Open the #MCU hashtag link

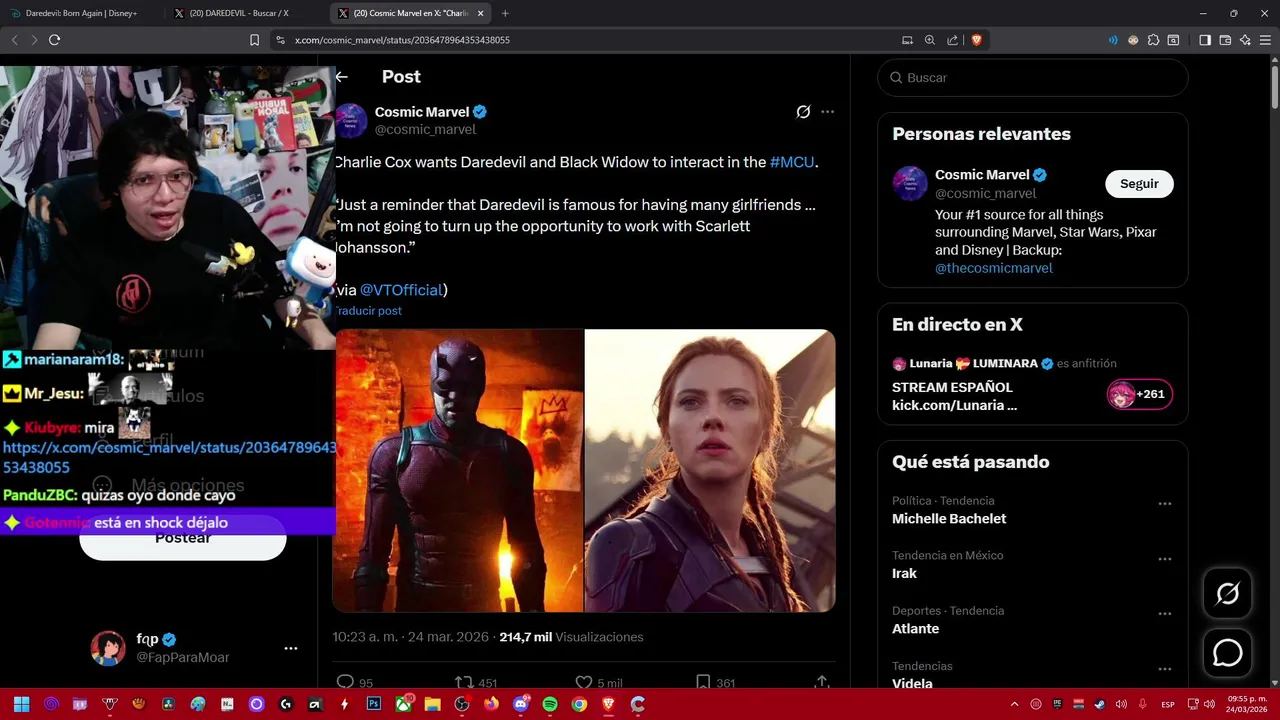(x=792, y=162)
